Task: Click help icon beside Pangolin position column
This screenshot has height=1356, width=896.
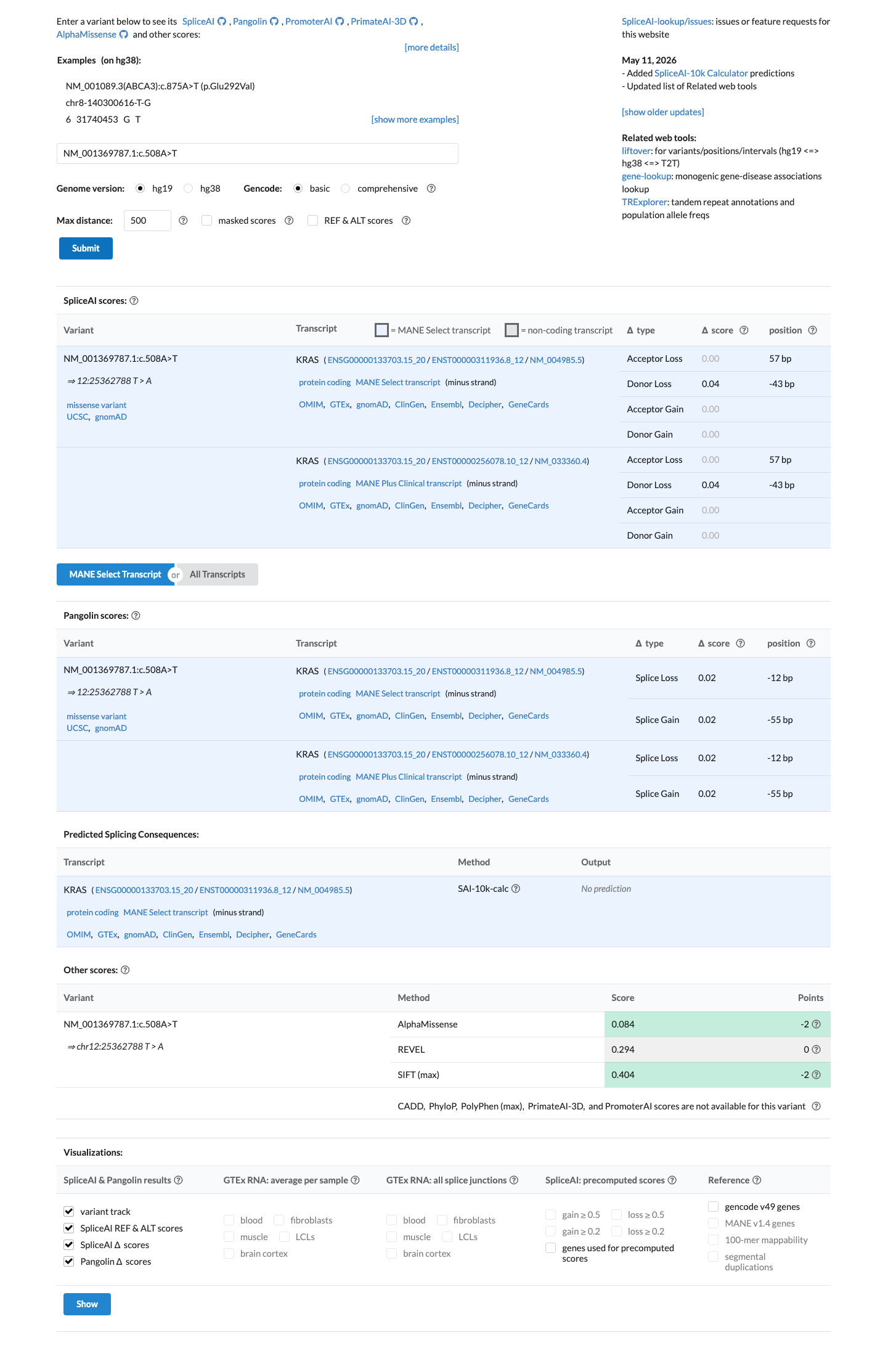Action: (810, 643)
